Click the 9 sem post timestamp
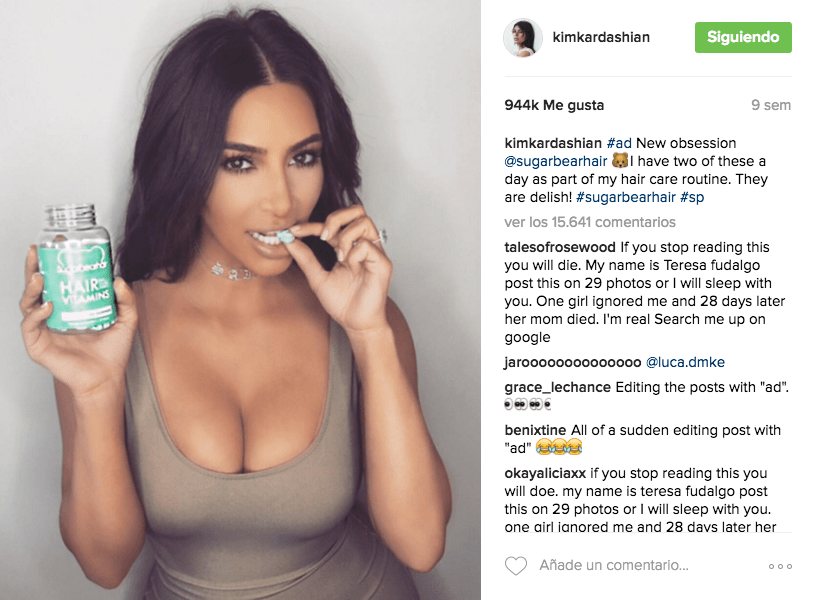 [771, 105]
